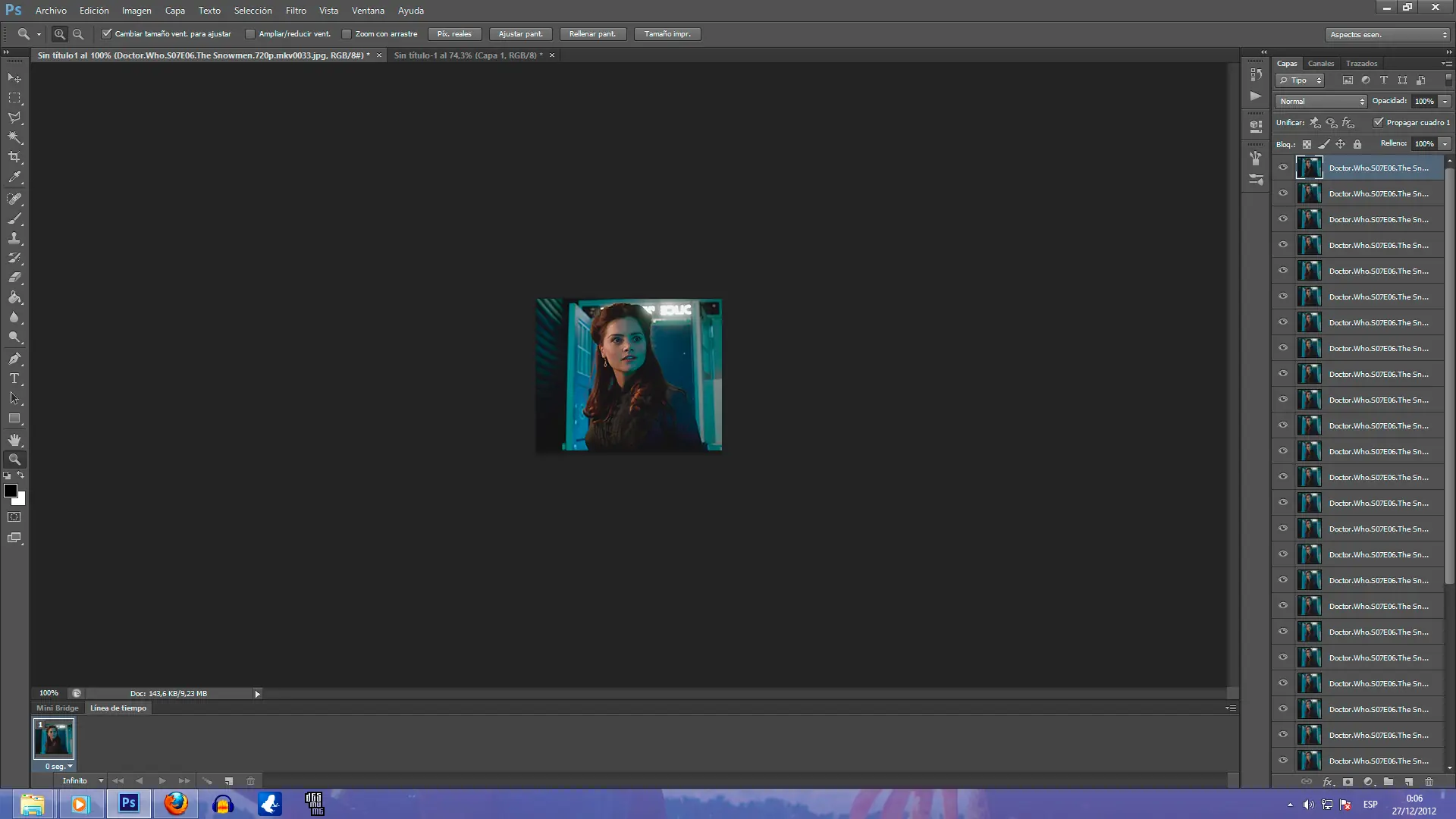The image size is (1456, 819).
Task: Click the foreground color swatch
Action: [x=11, y=491]
